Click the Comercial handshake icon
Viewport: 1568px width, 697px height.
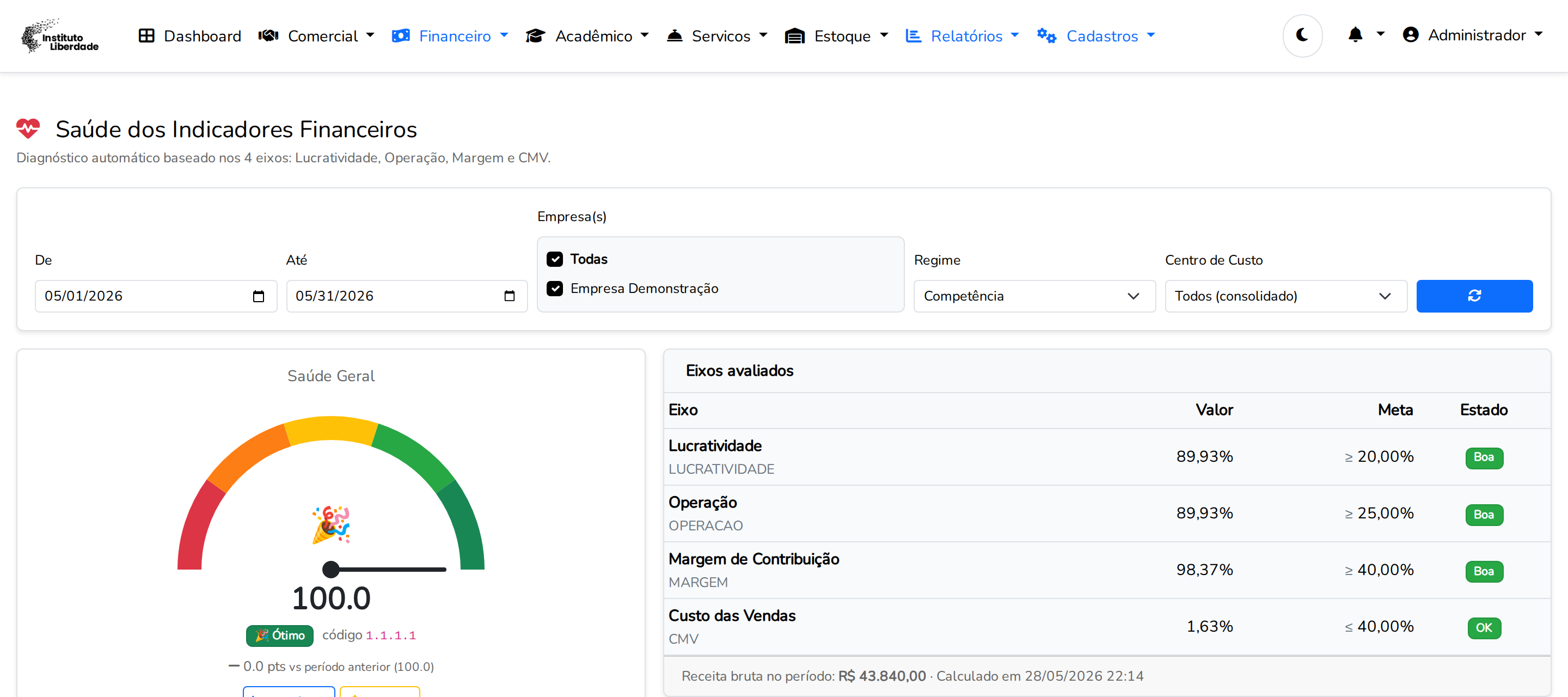click(268, 36)
